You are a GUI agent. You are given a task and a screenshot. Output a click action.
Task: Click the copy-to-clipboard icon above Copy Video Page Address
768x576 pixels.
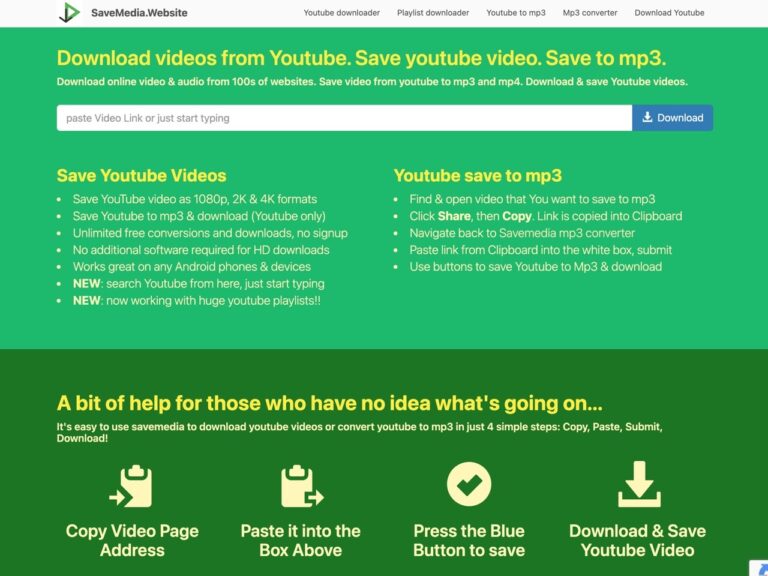coord(131,486)
